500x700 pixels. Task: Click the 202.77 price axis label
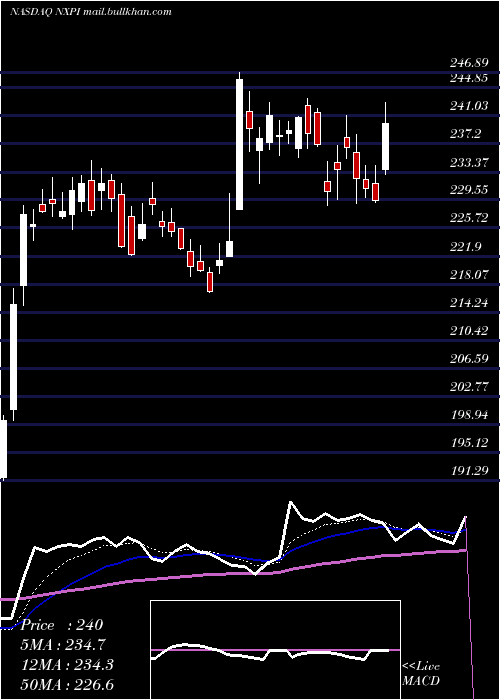click(468, 387)
